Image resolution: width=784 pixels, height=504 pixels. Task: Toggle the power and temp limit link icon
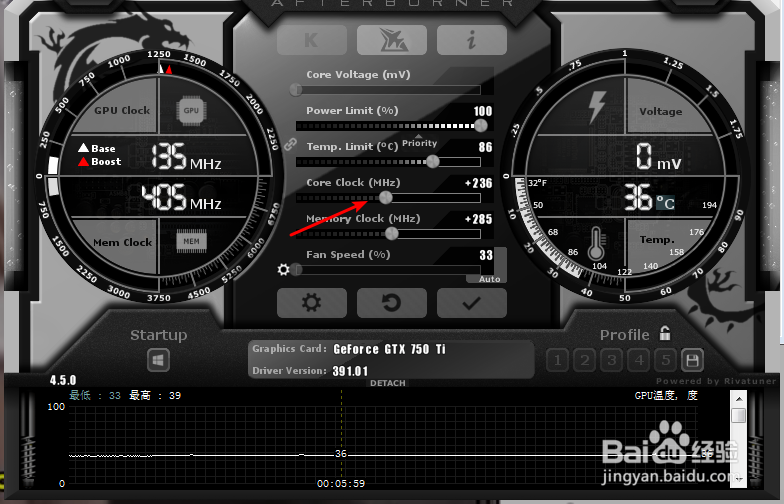coord(290,145)
